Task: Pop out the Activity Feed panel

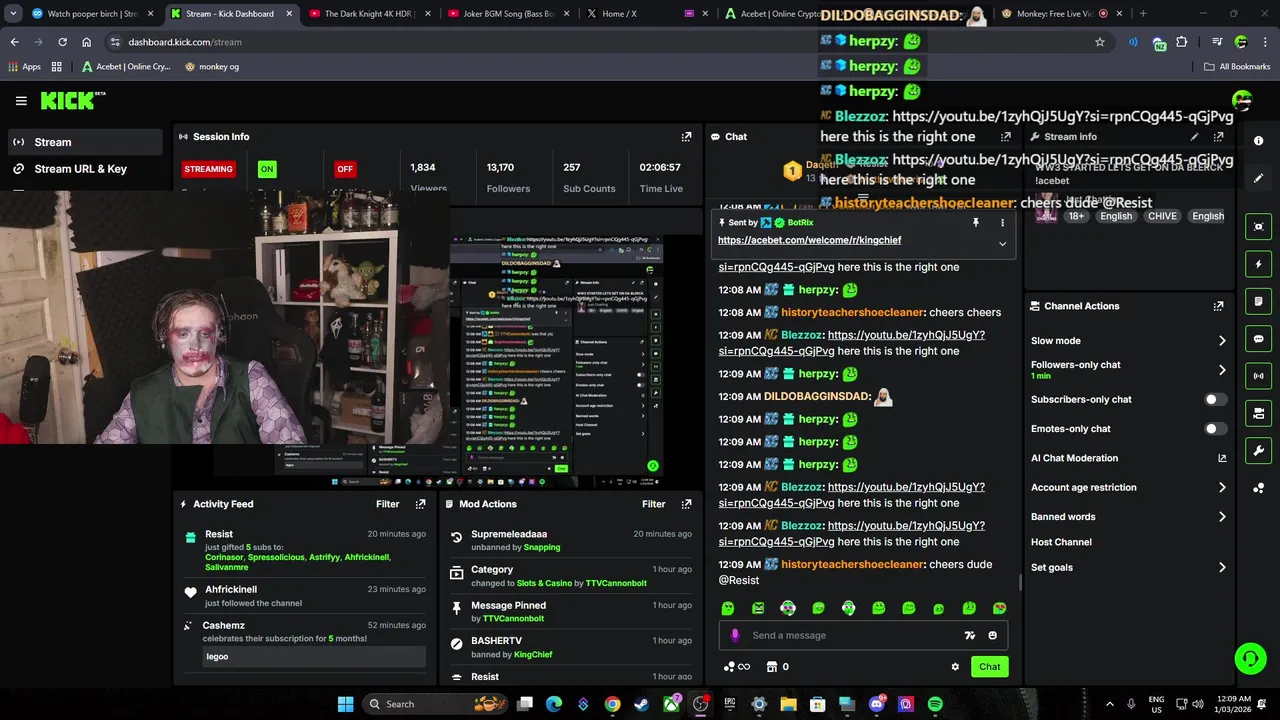Action: click(x=420, y=504)
